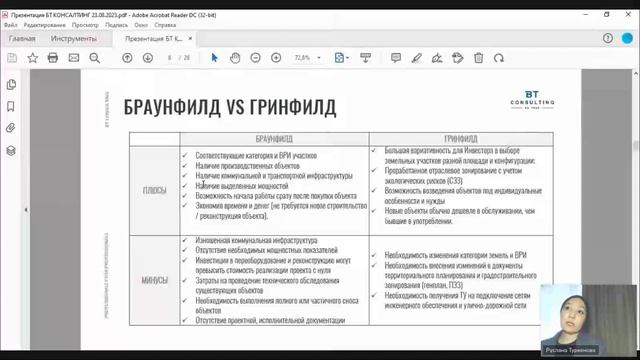Click the presenter webcam thumbnail
The height and width of the screenshot is (360, 640).
[588, 320]
